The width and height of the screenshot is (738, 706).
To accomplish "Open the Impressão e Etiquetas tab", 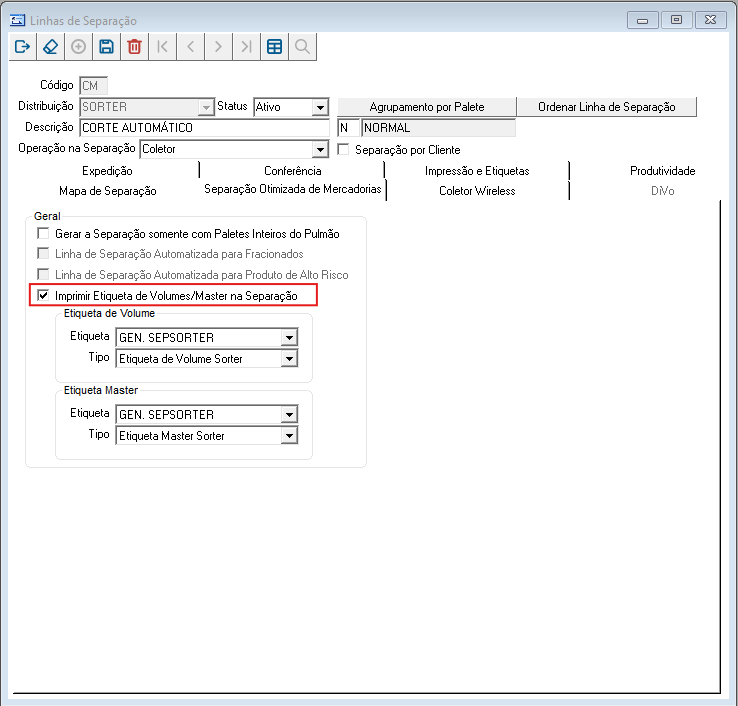I will [x=477, y=171].
